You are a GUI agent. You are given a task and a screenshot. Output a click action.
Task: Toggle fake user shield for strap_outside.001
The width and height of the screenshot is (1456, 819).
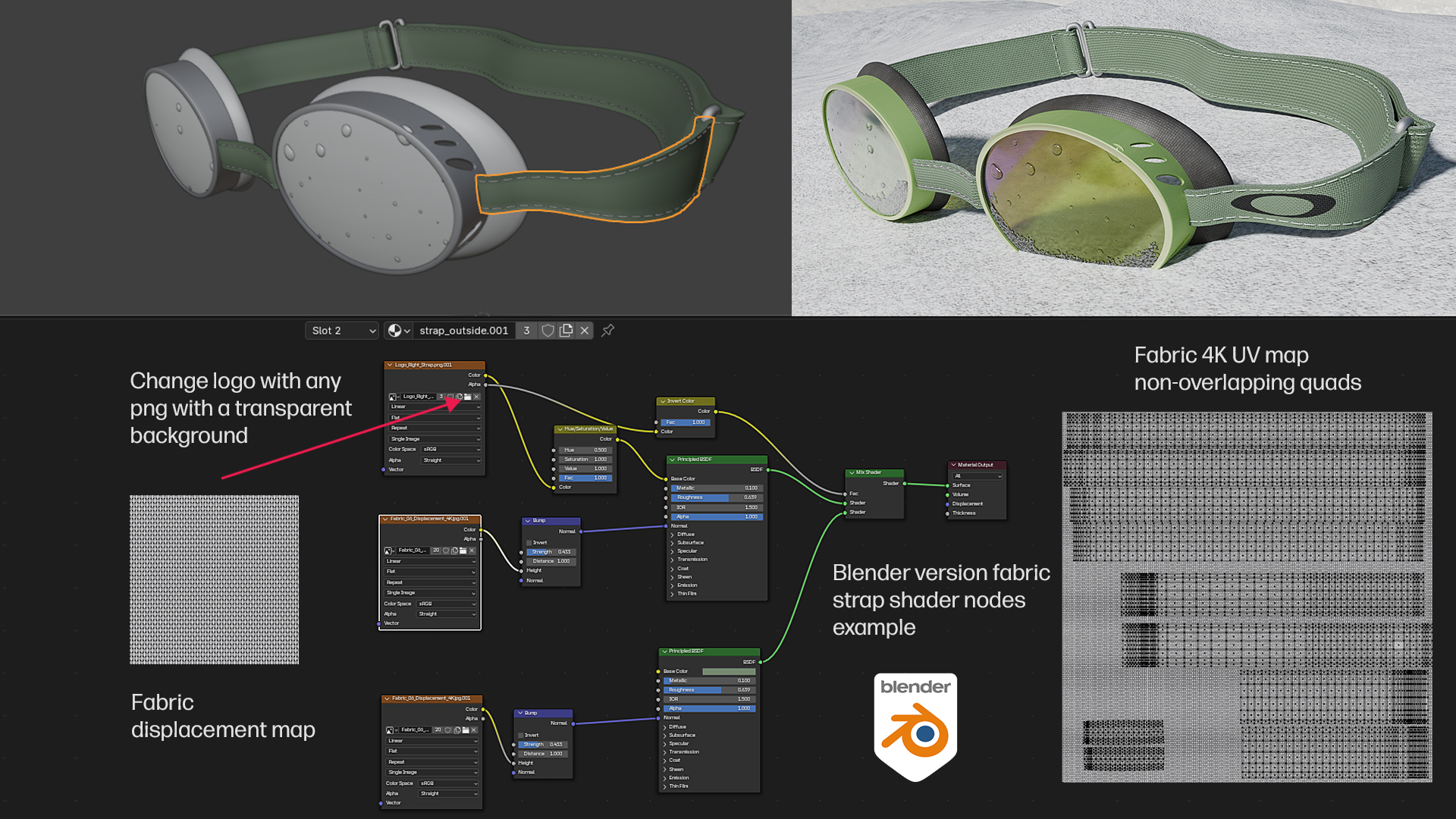548,331
